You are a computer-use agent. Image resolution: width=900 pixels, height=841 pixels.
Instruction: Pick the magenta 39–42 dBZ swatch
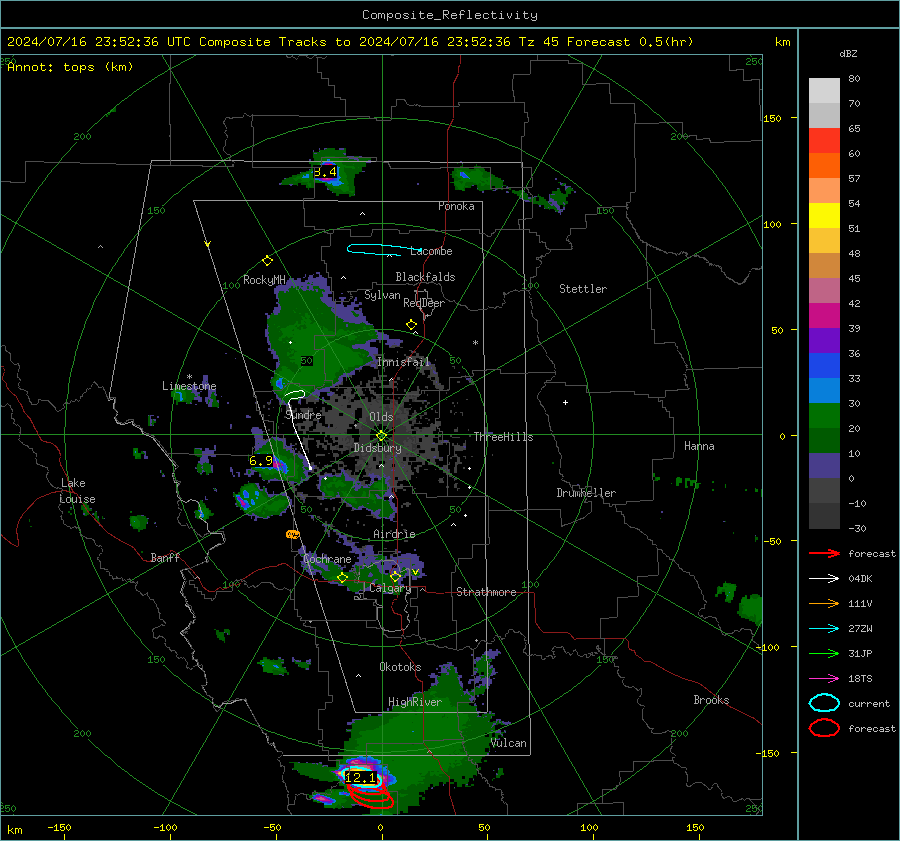pos(824,316)
